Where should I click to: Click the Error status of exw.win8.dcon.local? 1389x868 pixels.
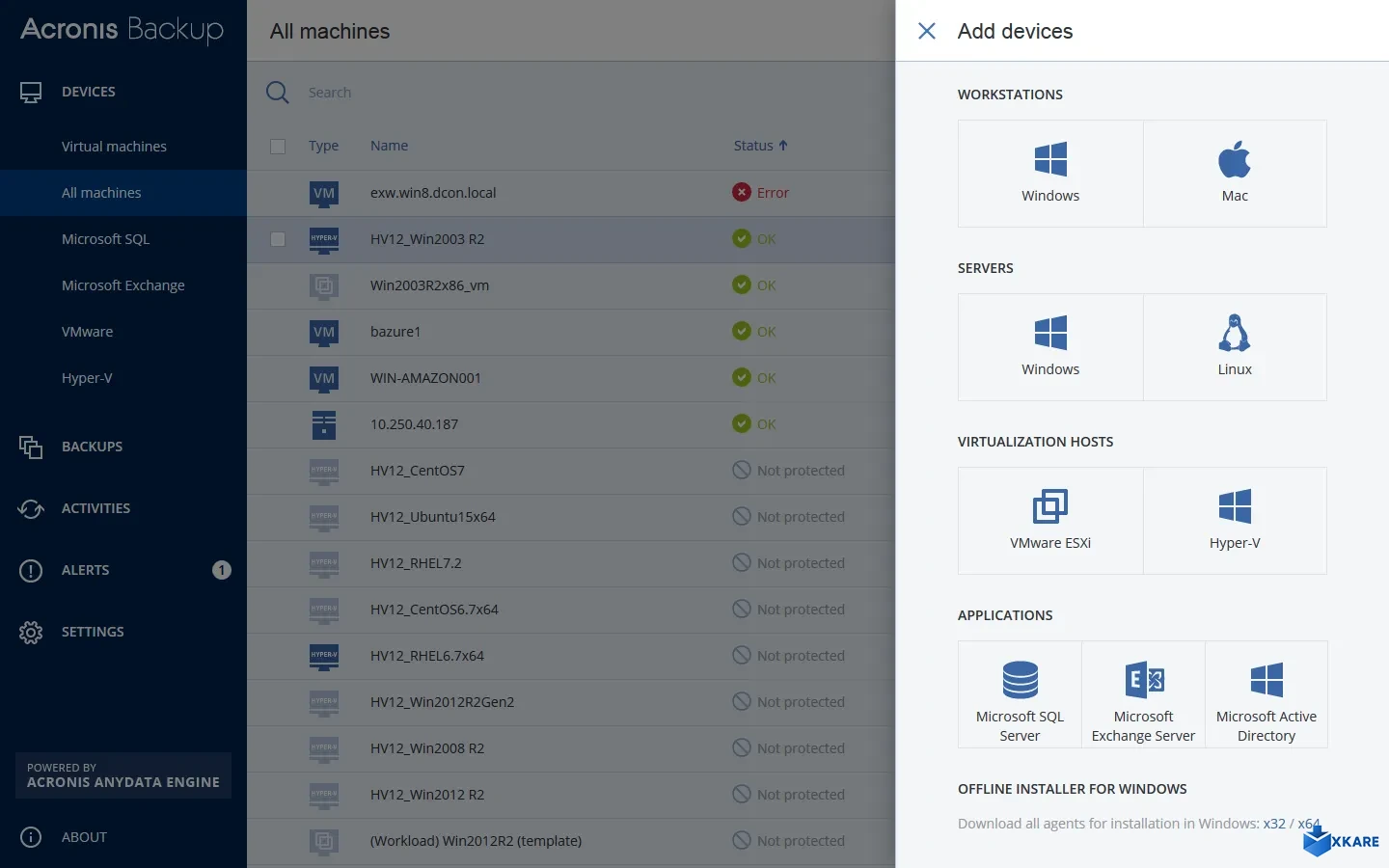[761, 193]
